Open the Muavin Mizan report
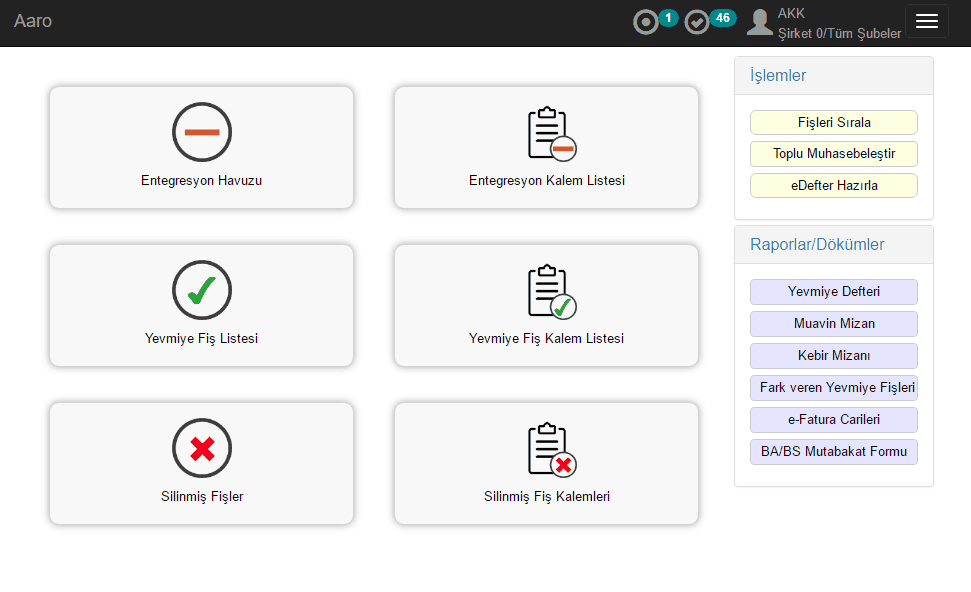This screenshot has height=592, width=971. [x=833, y=324]
